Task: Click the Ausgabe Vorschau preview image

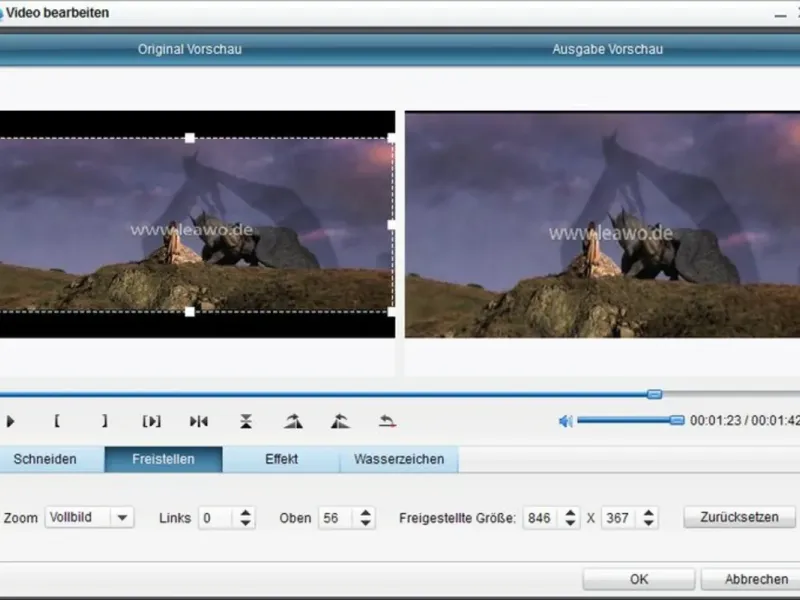Action: click(603, 224)
